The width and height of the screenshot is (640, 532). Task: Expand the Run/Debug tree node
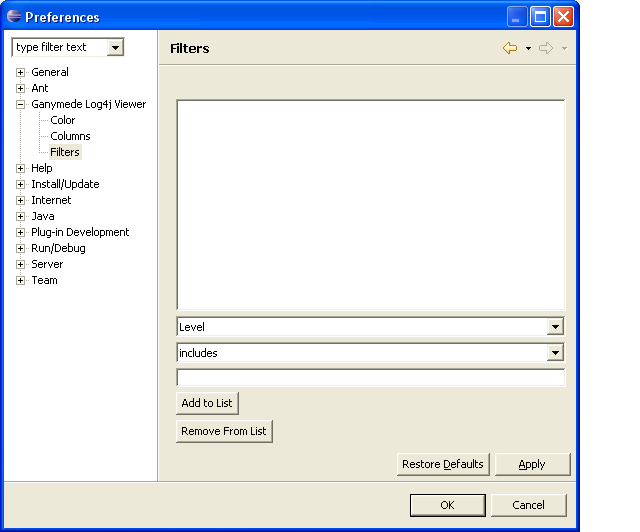pos(20,249)
